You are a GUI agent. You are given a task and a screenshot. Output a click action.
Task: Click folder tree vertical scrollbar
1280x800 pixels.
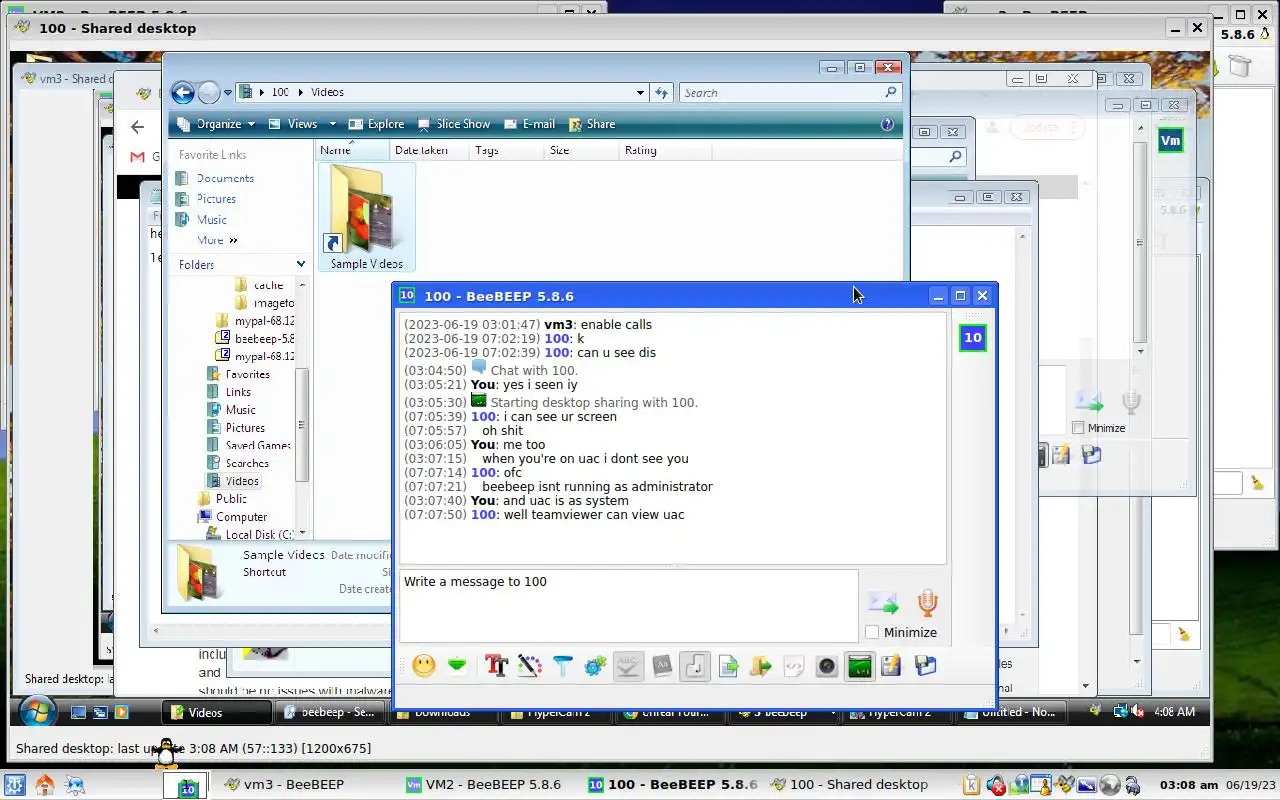(302, 425)
